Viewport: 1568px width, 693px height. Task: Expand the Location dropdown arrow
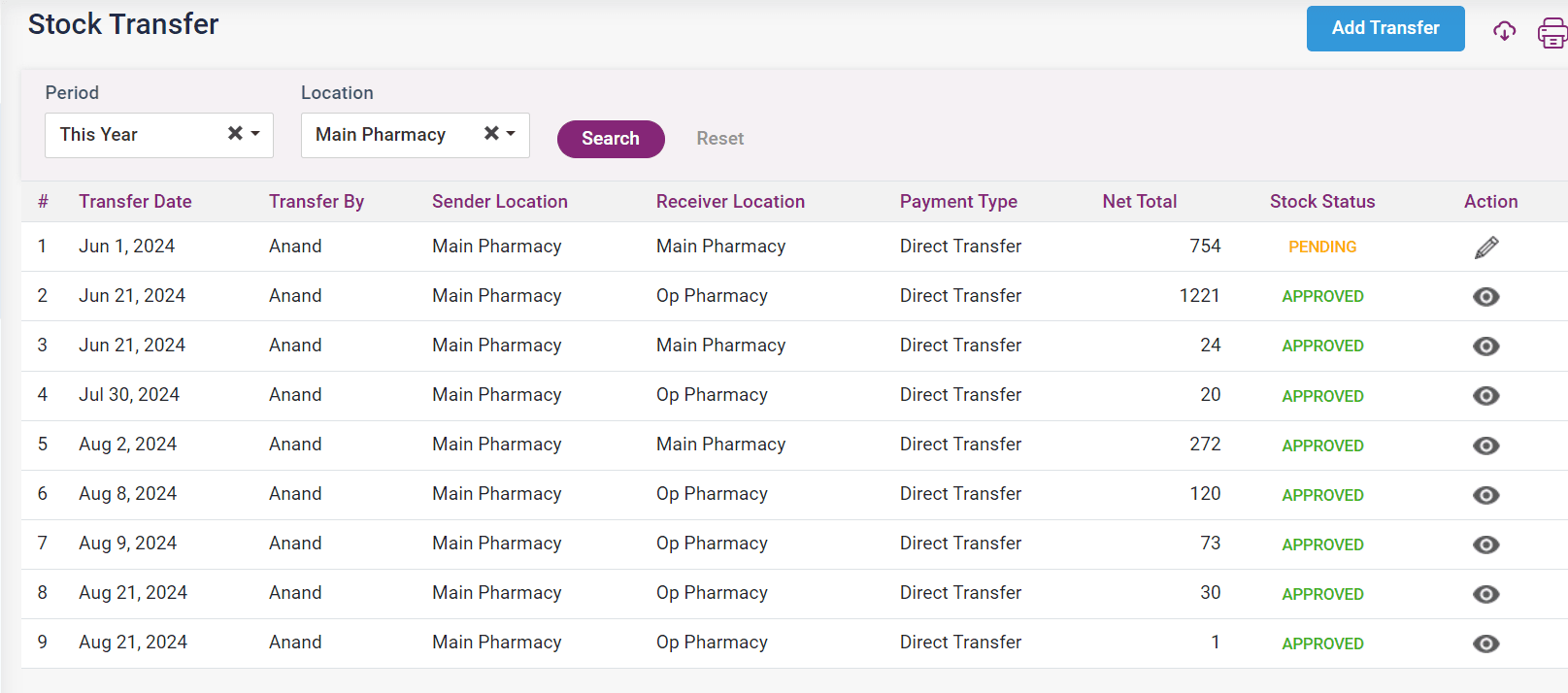[x=511, y=134]
